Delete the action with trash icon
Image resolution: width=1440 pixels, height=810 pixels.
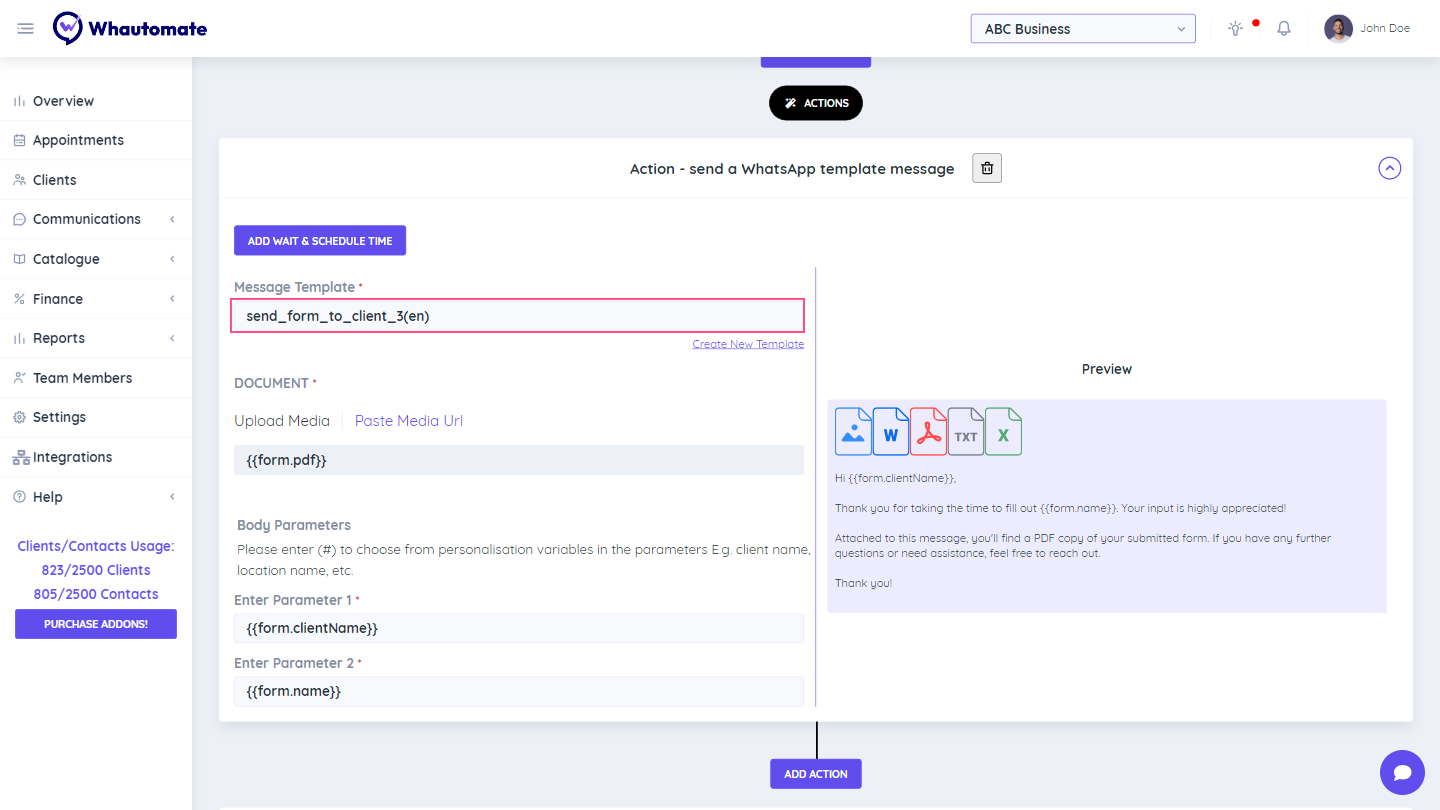(987, 169)
